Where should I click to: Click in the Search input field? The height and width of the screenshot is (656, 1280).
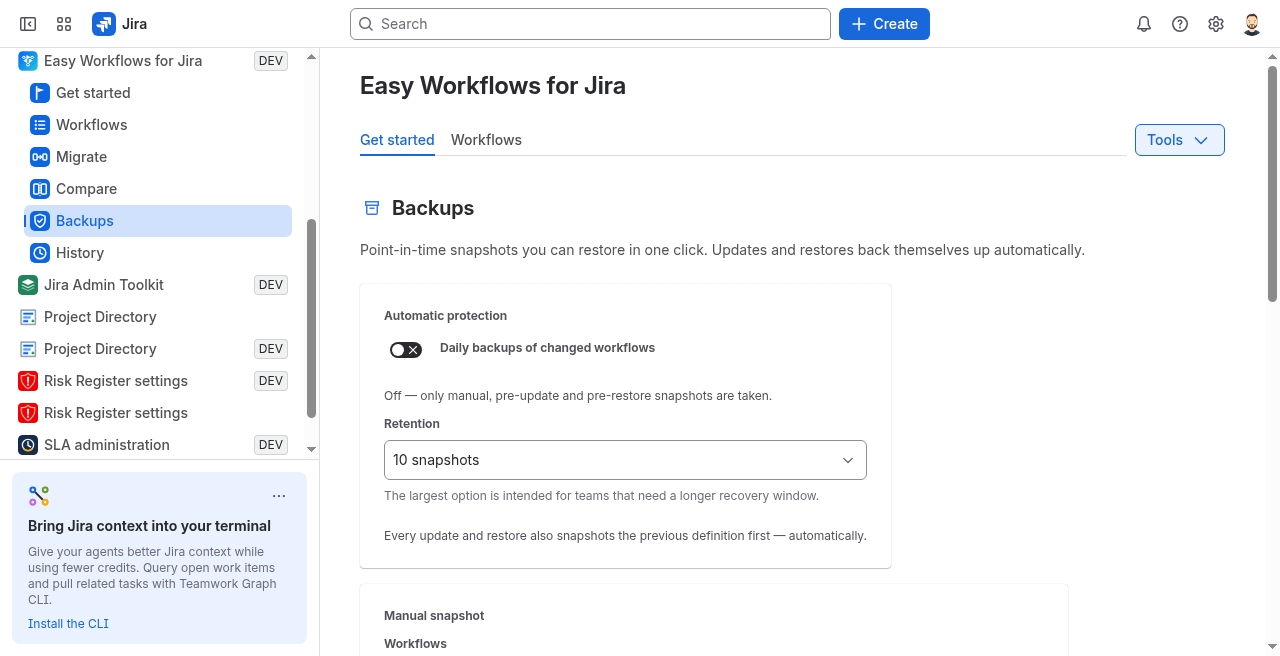pyautogui.click(x=590, y=24)
